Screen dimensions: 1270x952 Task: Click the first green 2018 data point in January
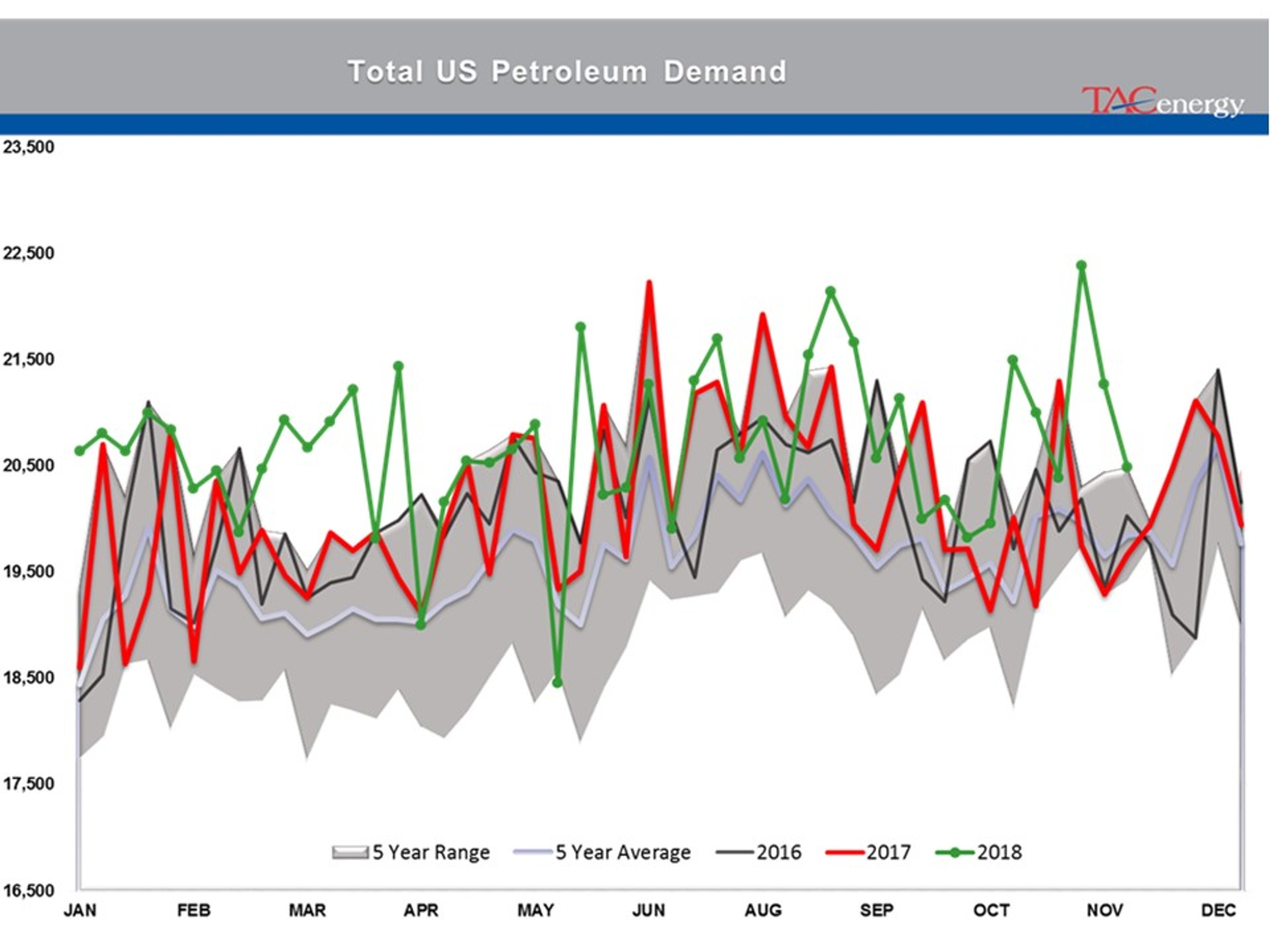[x=80, y=451]
